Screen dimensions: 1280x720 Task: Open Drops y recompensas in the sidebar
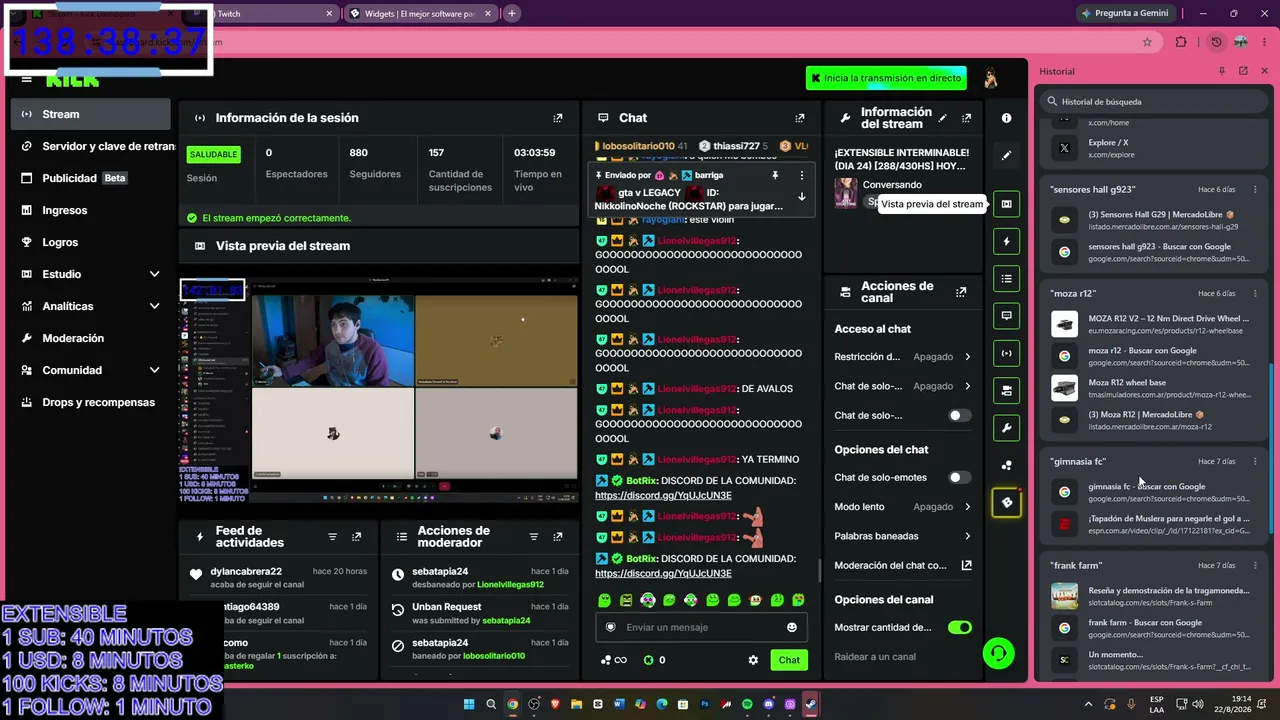coord(91,402)
